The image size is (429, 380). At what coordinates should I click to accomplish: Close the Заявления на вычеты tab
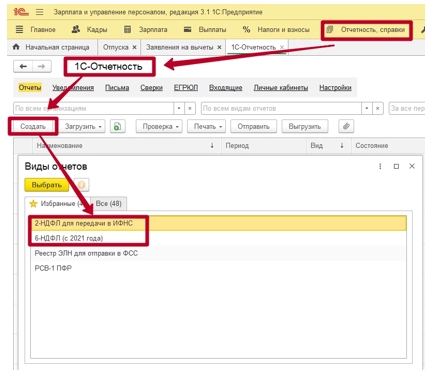tap(219, 47)
